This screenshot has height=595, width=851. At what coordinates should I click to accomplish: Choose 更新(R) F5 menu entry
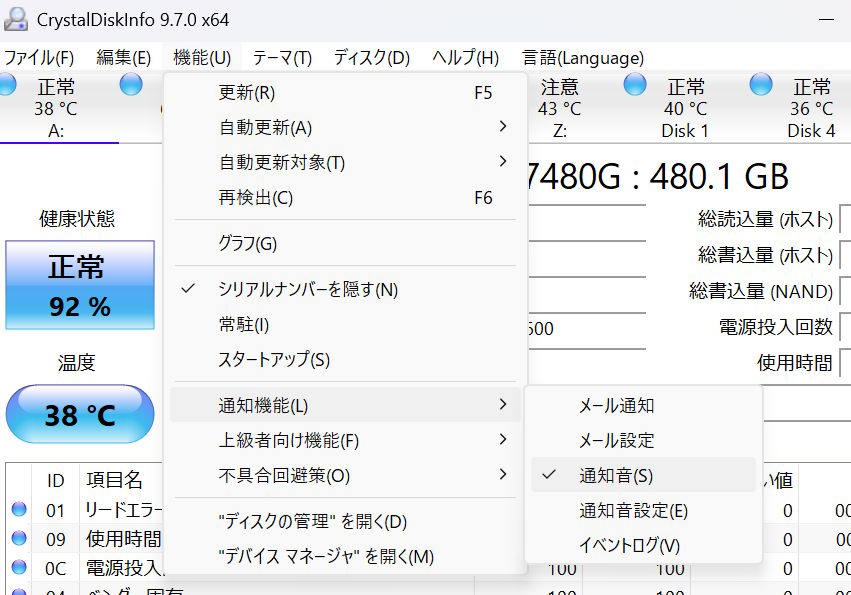coord(345,93)
